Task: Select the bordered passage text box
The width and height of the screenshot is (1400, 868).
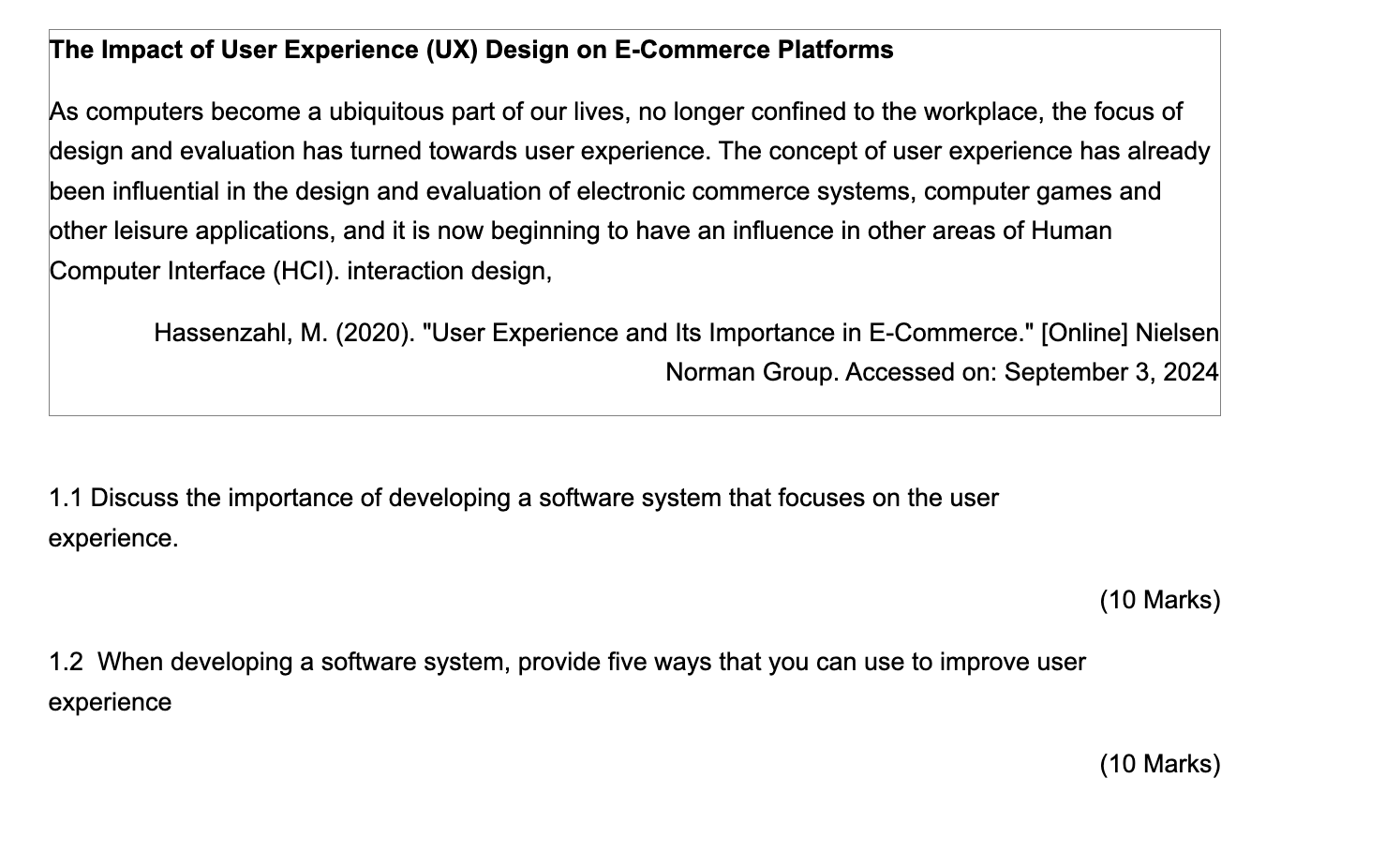Action: pyautogui.click(x=633, y=223)
